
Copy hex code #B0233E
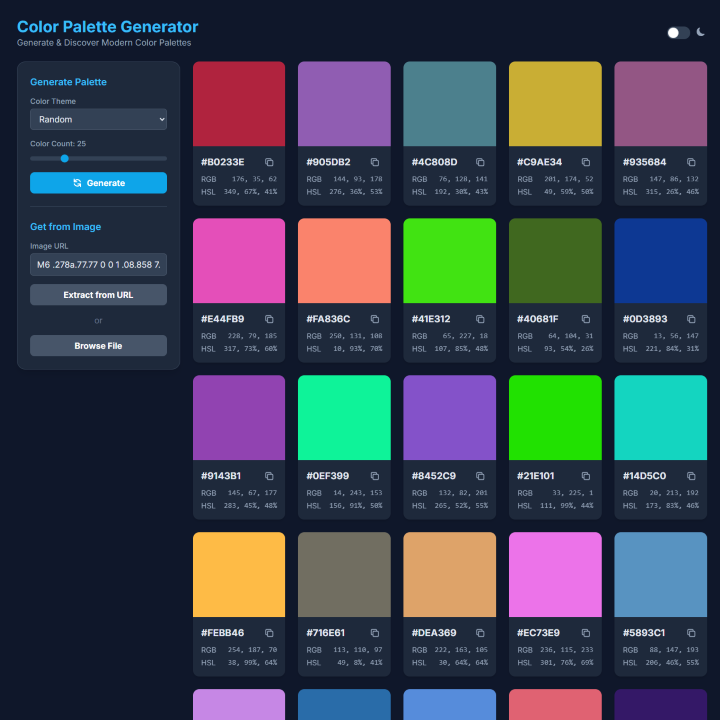[x=269, y=162]
